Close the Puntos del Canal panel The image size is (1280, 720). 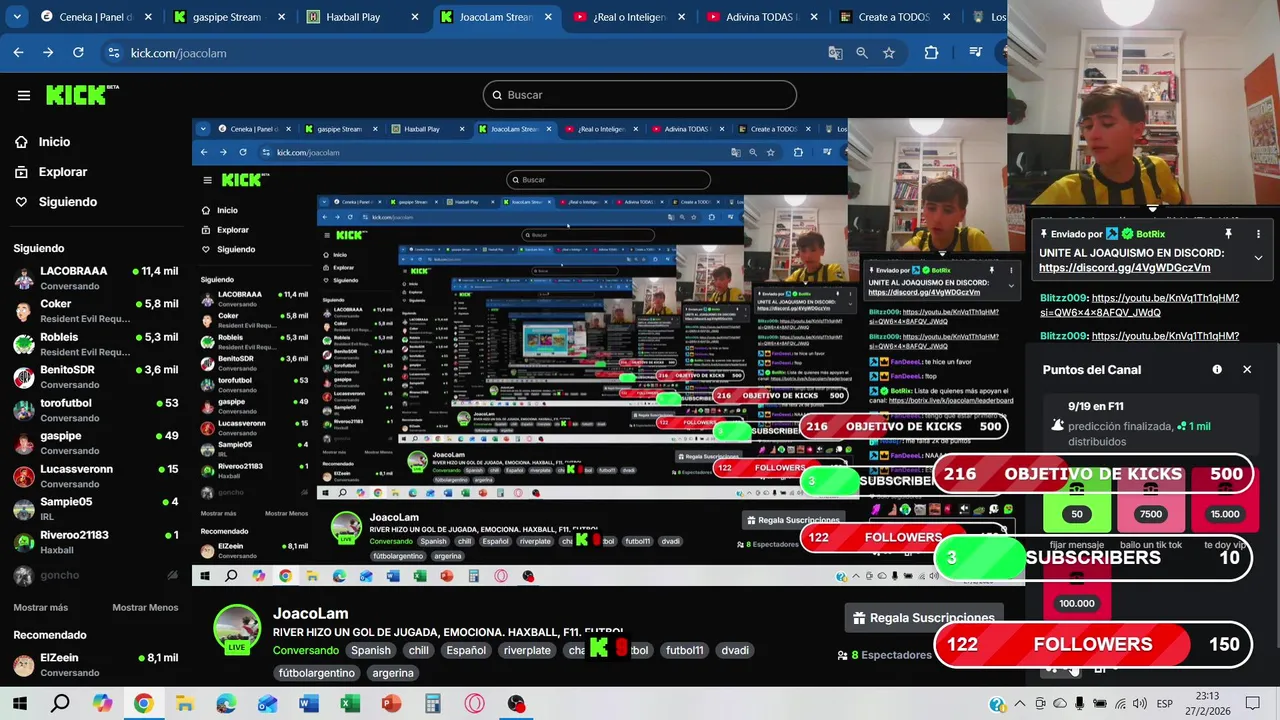1247,370
